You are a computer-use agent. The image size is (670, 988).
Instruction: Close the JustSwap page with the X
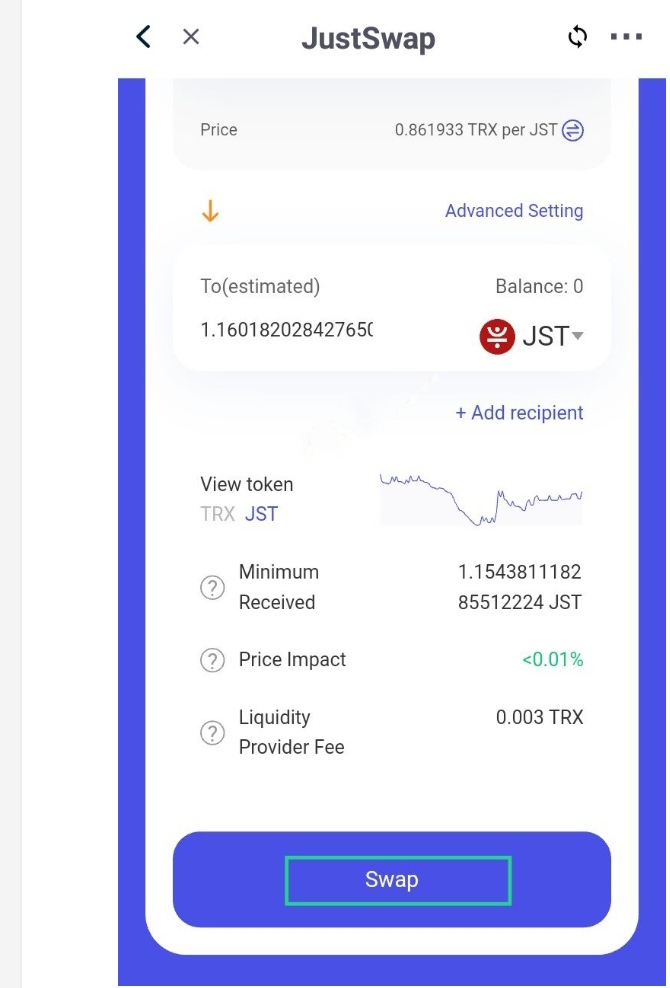(191, 37)
